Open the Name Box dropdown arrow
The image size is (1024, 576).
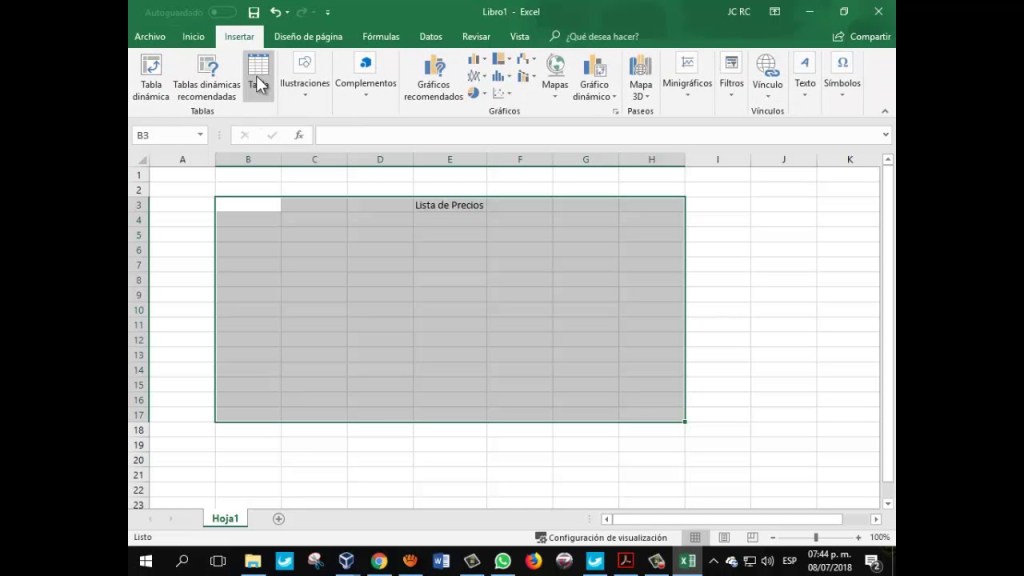point(200,135)
